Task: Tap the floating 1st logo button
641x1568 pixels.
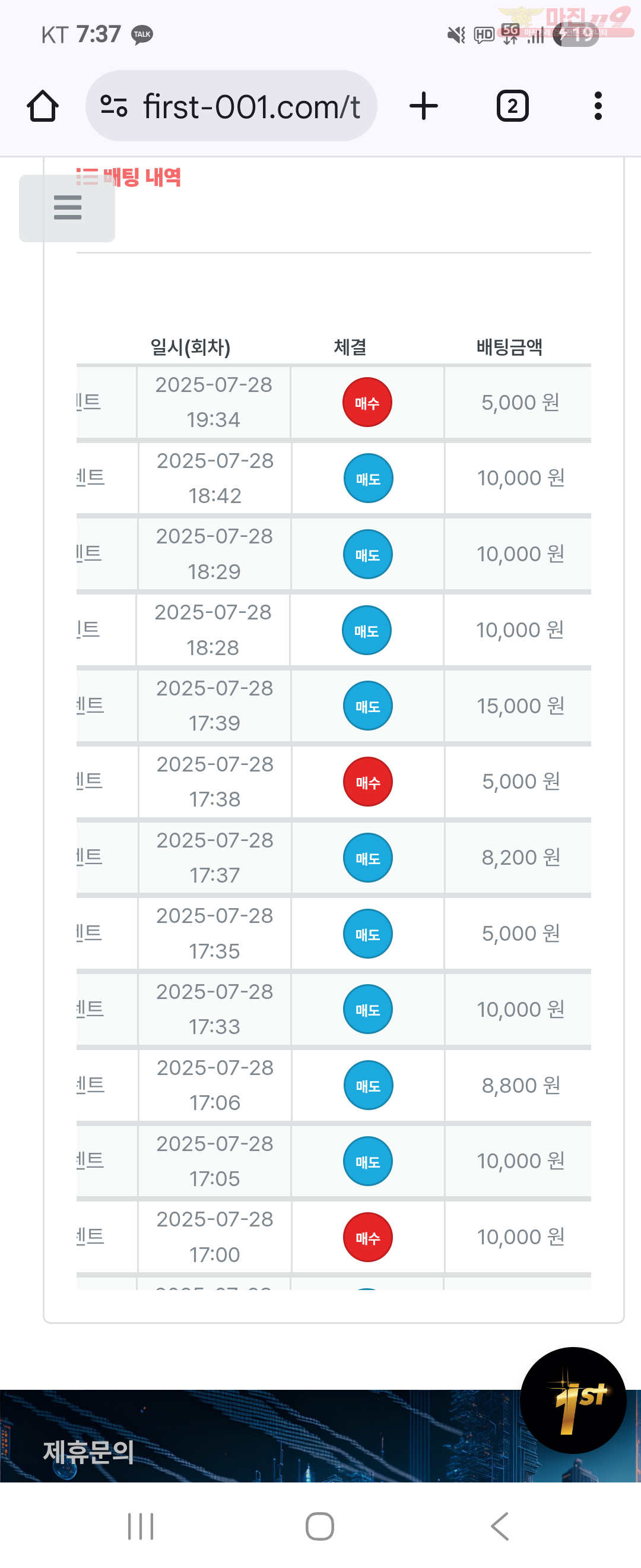Action: 573,1400
